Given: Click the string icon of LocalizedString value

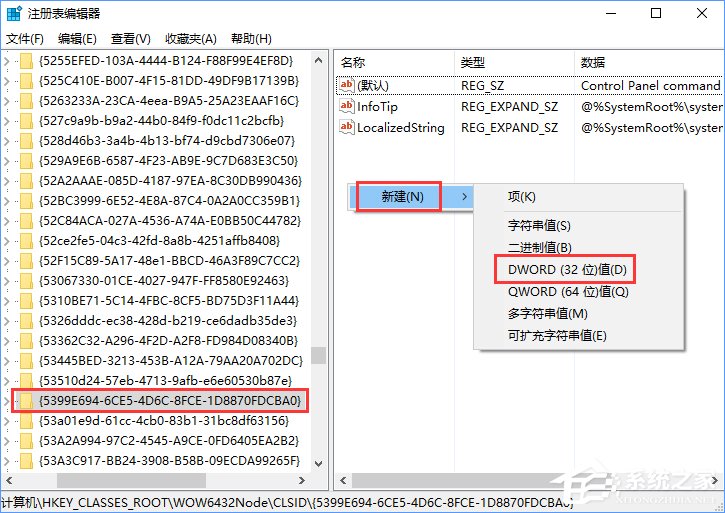Looking at the screenshot, I should coord(346,127).
